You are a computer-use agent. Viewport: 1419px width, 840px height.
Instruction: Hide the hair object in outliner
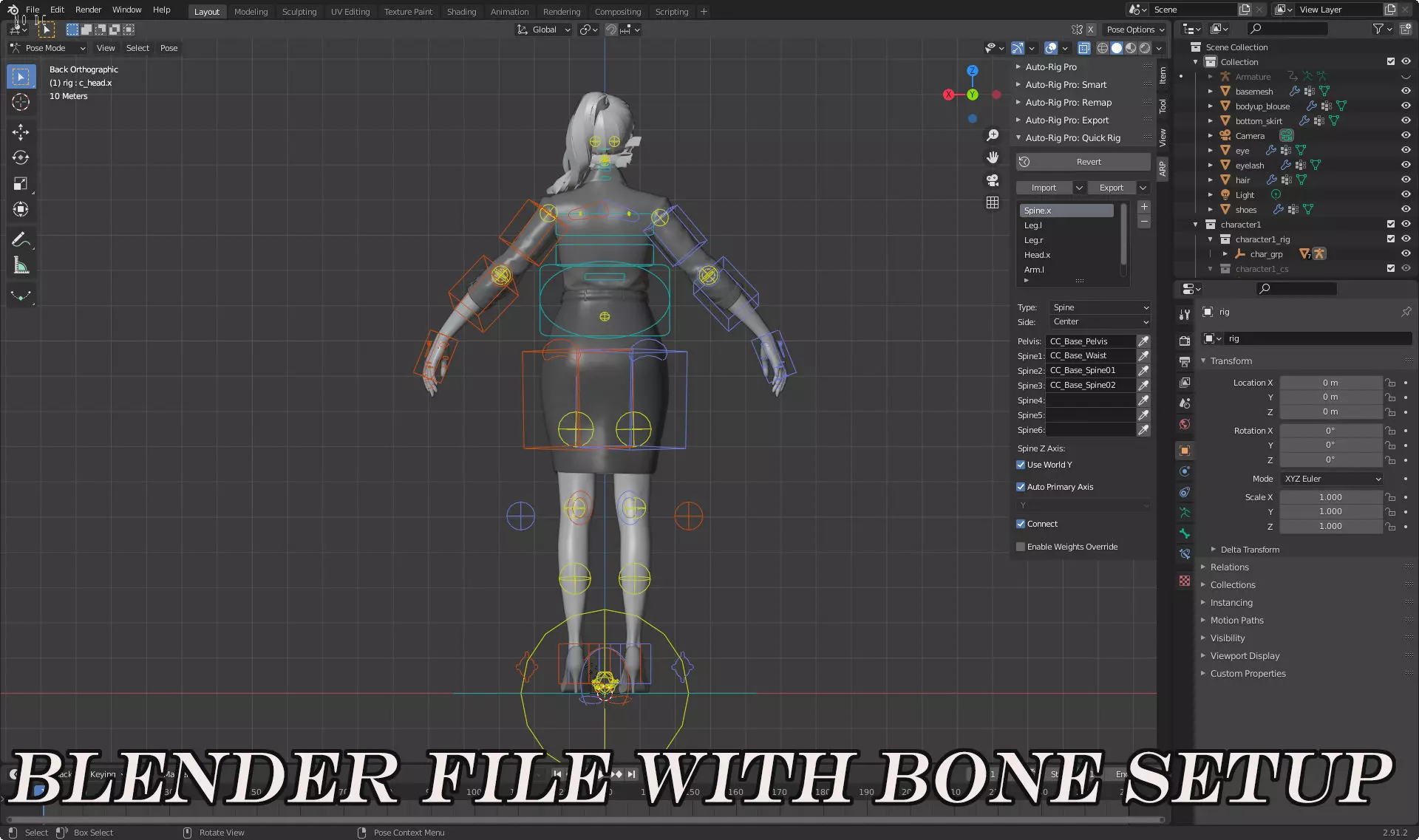tap(1406, 180)
